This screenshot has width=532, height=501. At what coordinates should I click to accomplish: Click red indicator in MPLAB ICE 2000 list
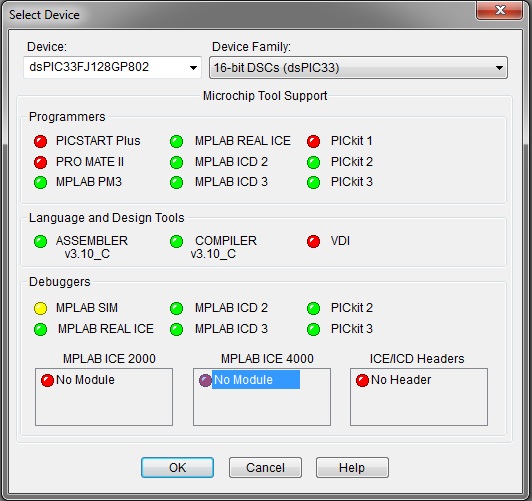[47, 380]
